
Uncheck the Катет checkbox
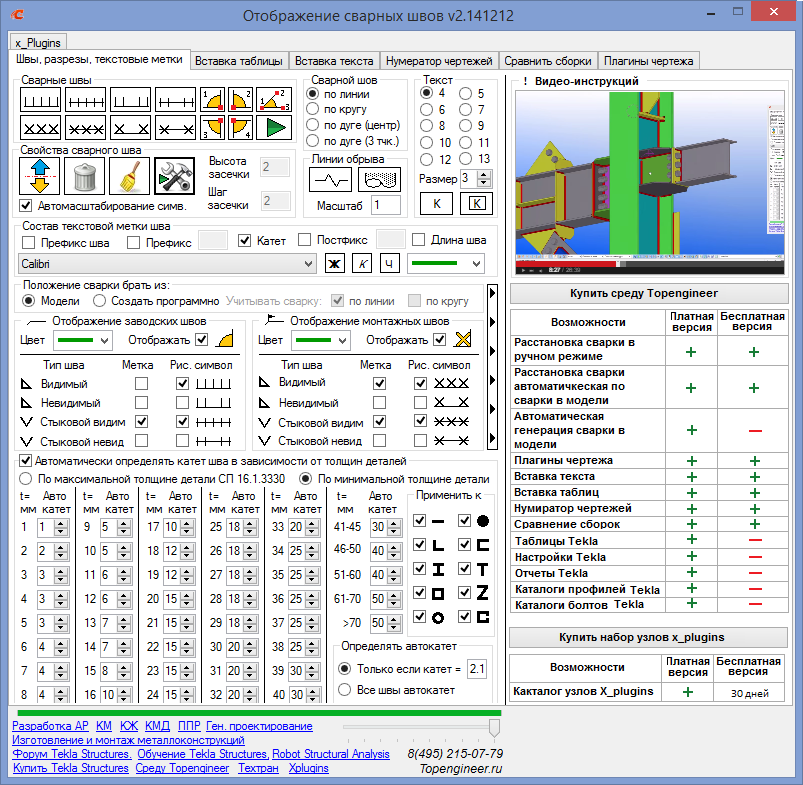coord(244,240)
